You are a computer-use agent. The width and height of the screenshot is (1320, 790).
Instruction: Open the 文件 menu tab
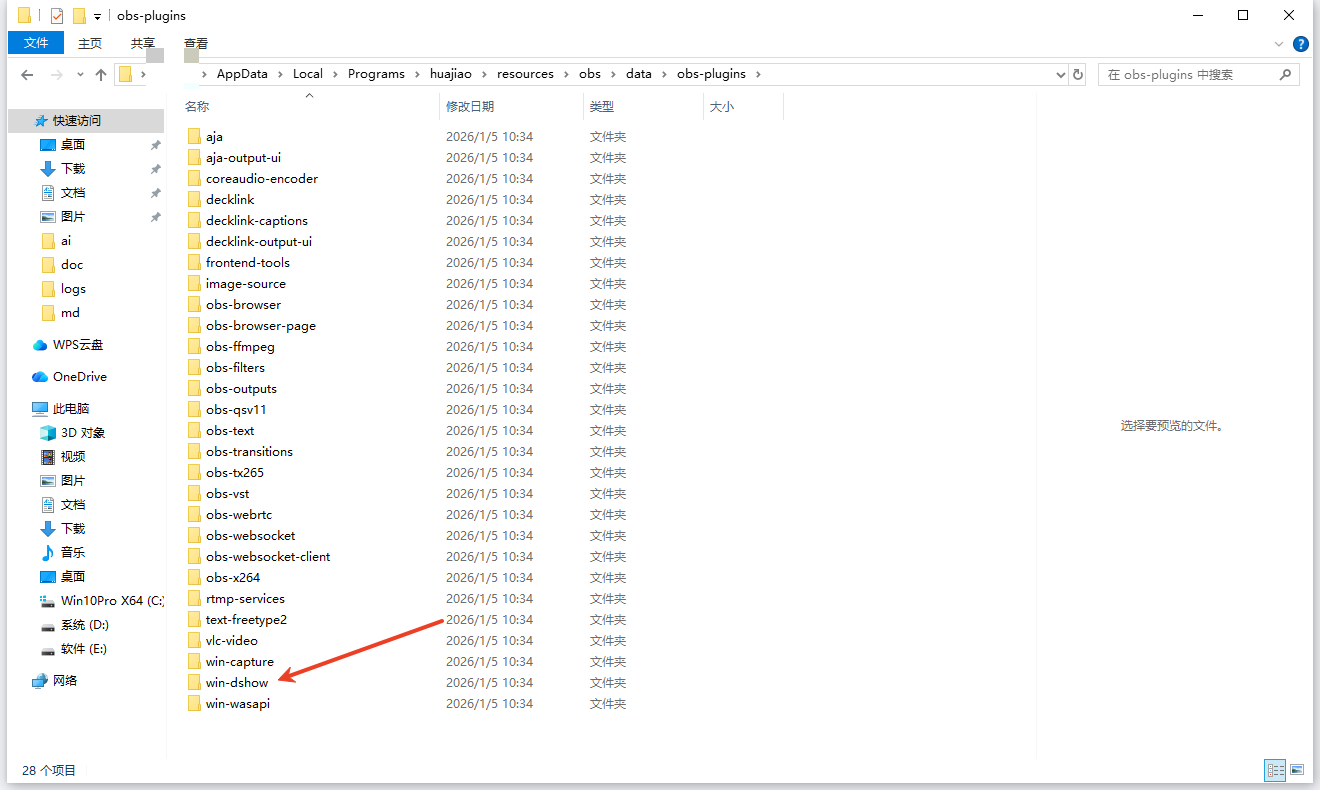36,43
